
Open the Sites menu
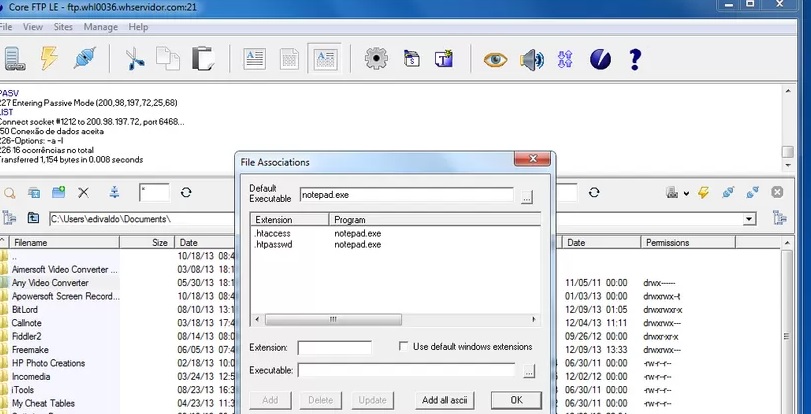pos(63,27)
